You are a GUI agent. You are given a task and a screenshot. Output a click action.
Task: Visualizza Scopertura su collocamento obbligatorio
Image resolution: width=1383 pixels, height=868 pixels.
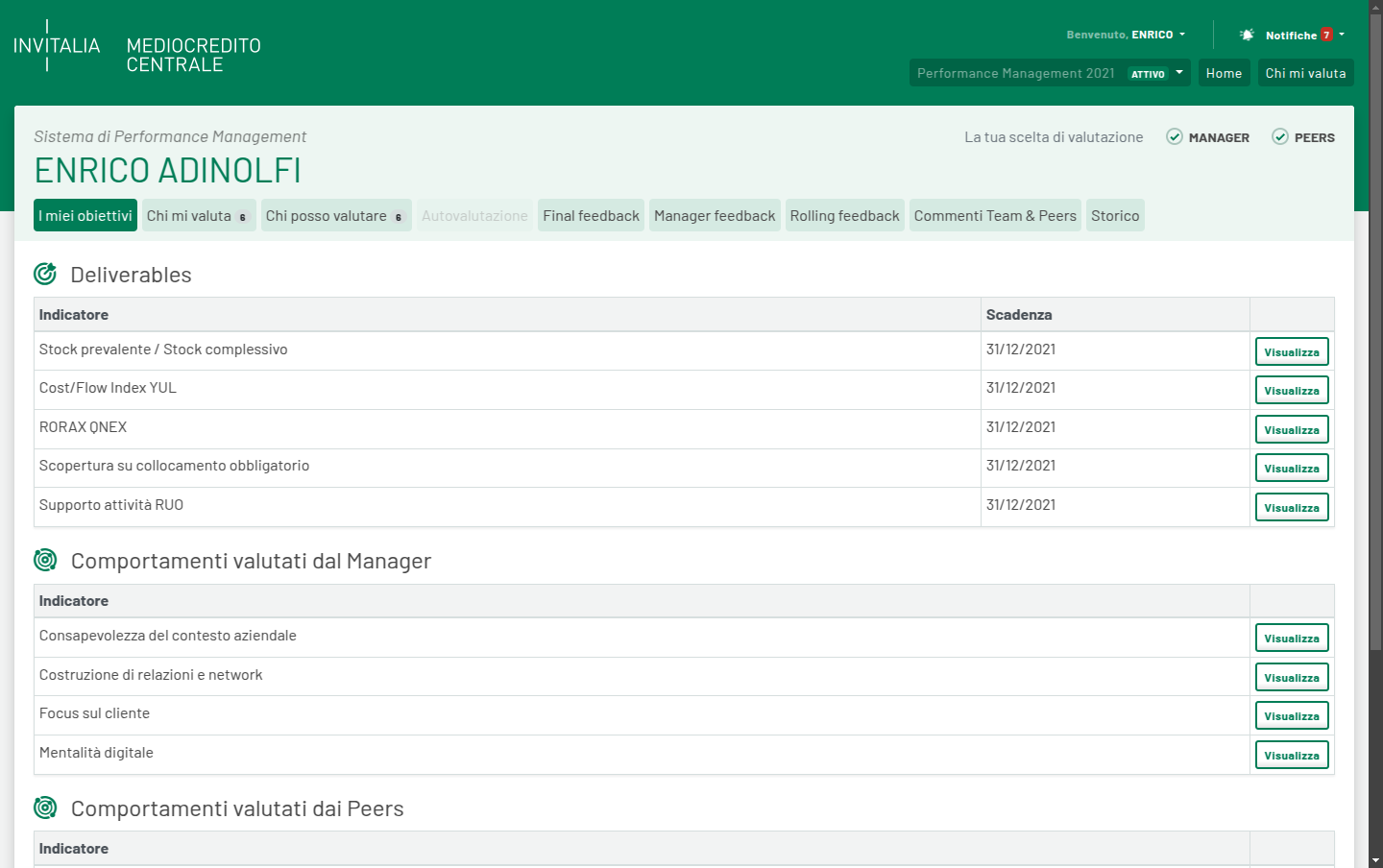click(x=1292, y=468)
